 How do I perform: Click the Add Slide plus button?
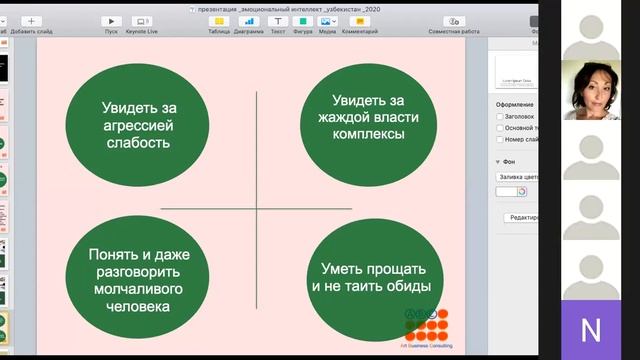click(x=31, y=21)
